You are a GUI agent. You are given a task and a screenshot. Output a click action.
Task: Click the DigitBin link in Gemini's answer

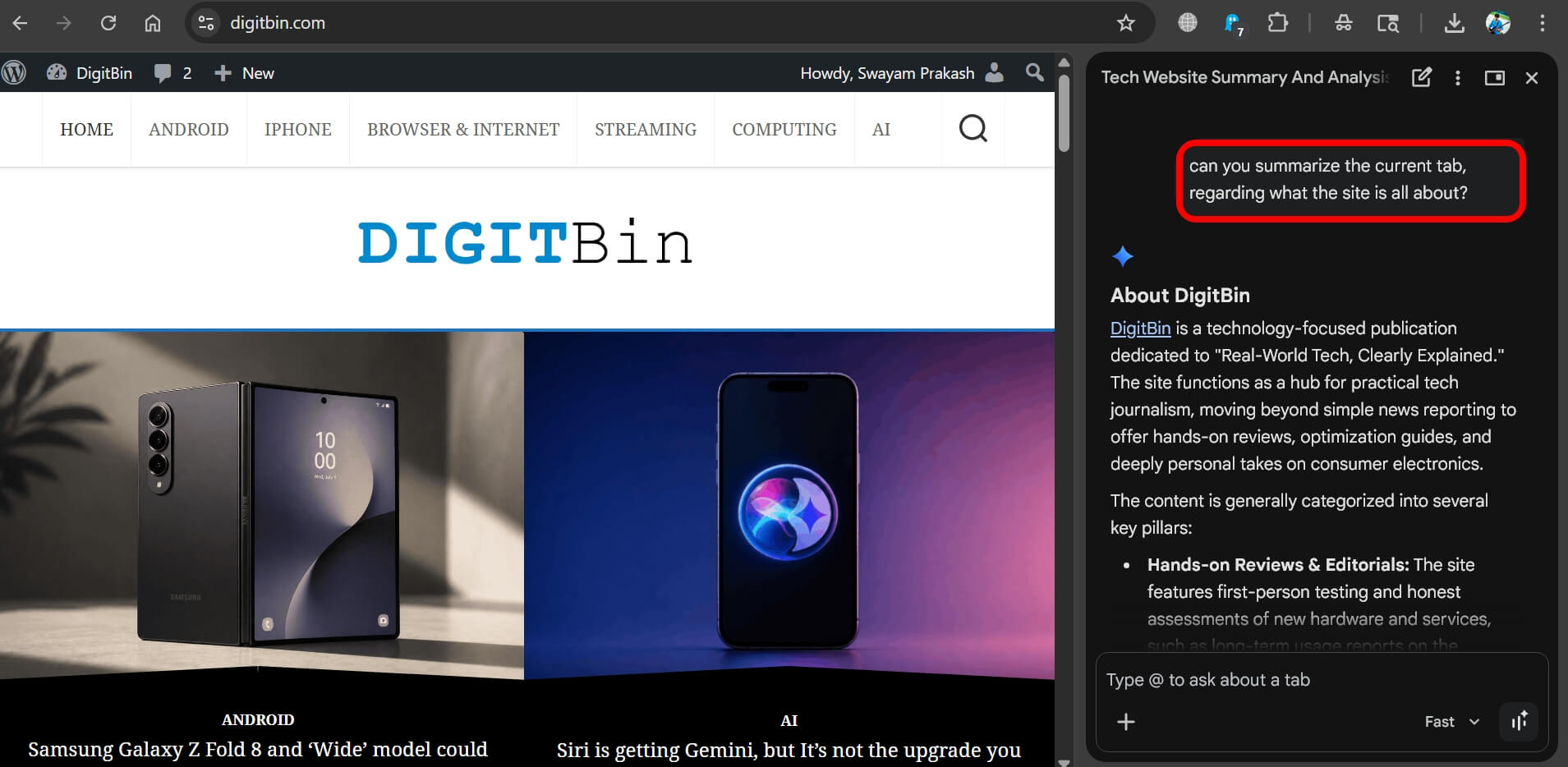point(1140,328)
